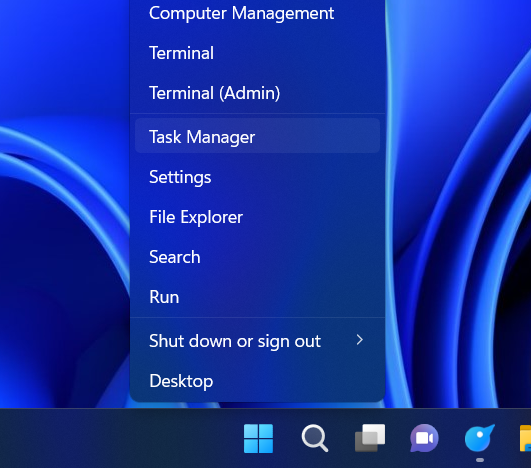Viewport: 531px width, 468px height.
Task: Open the Windows Start button
Action: coord(258,438)
